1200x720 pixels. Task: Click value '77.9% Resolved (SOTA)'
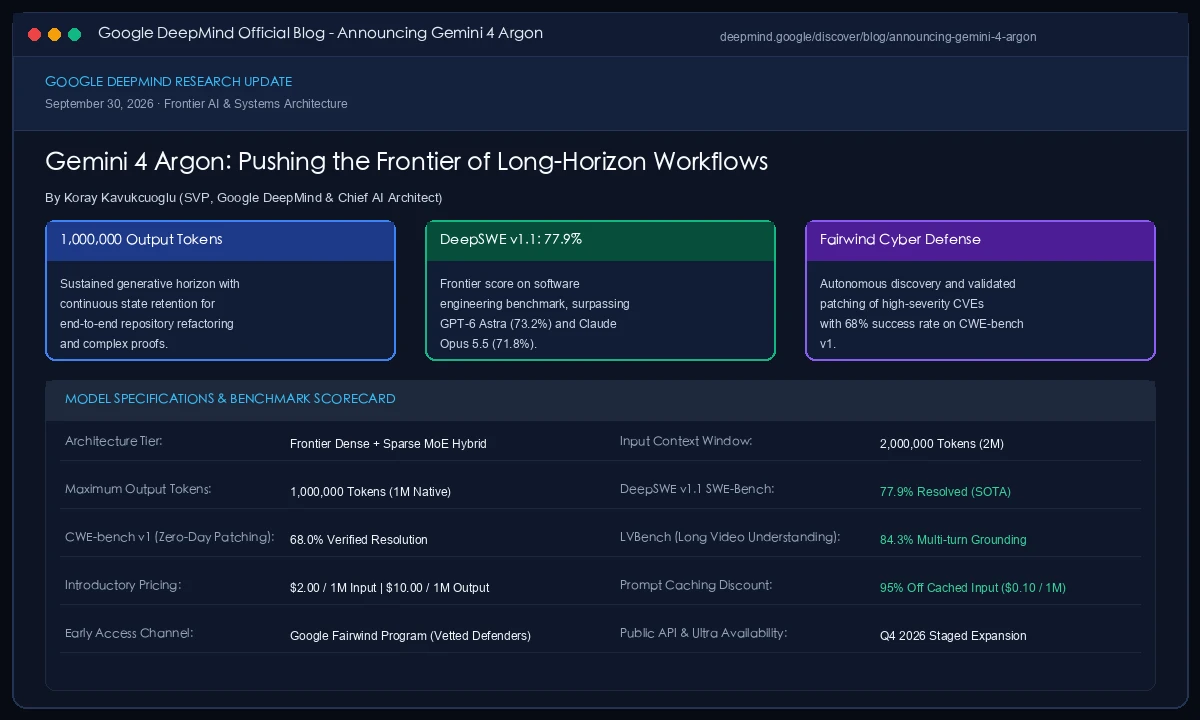click(945, 492)
